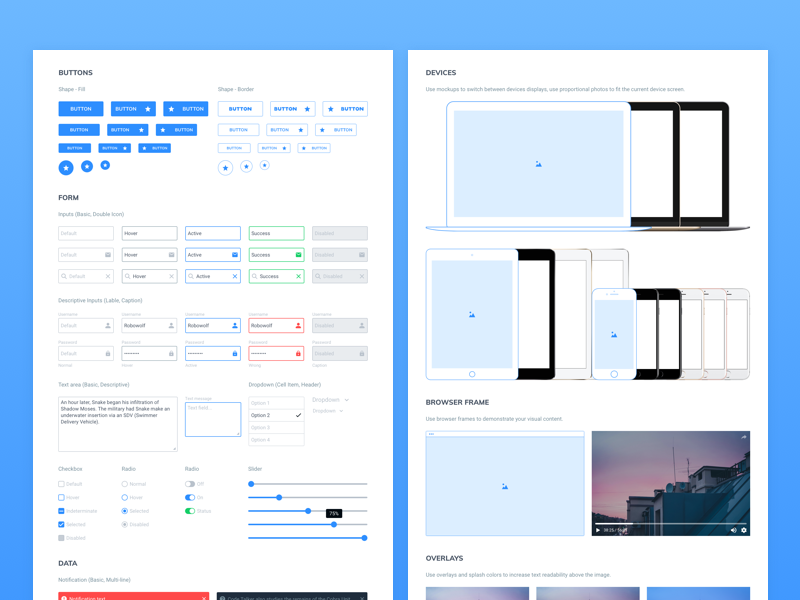Click the smallest outlined circular star button
Viewport: 800px width, 600px height.
(264, 165)
